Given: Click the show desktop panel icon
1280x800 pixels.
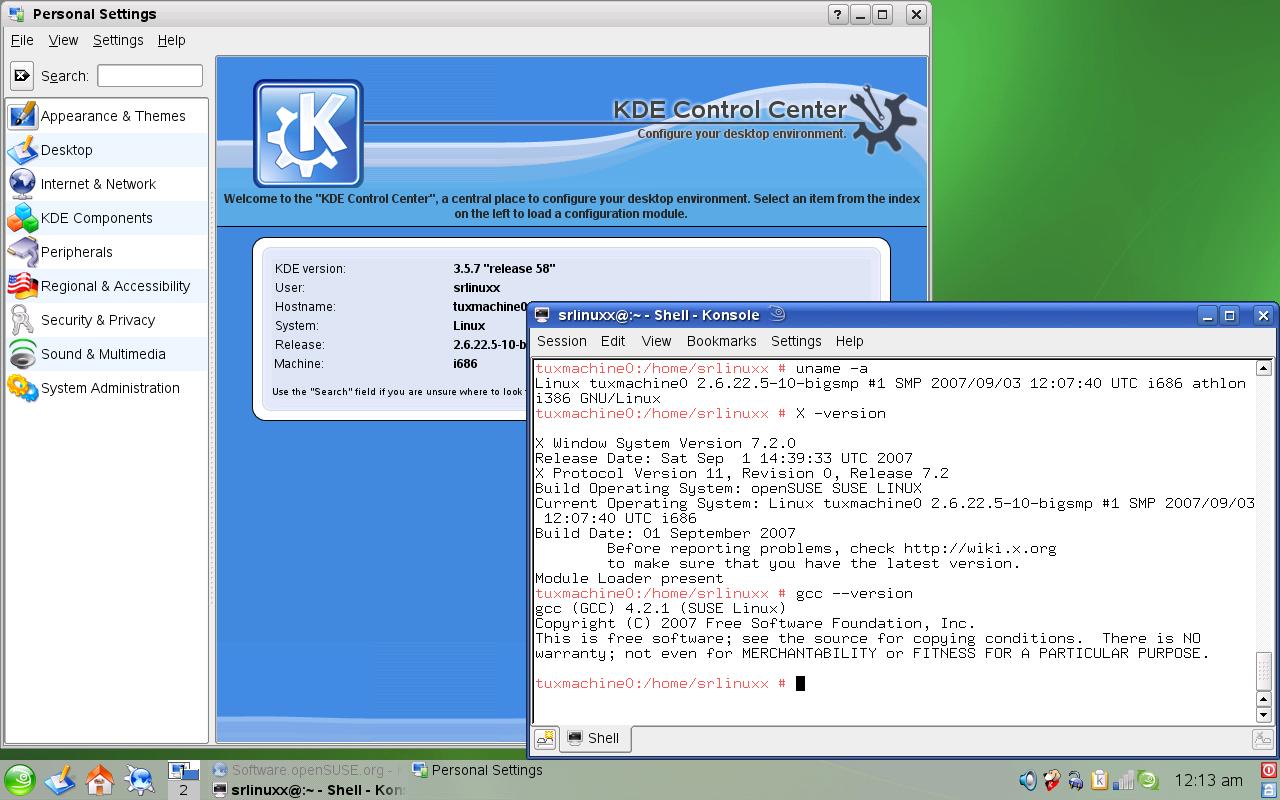Looking at the screenshot, I should tap(60, 780).
